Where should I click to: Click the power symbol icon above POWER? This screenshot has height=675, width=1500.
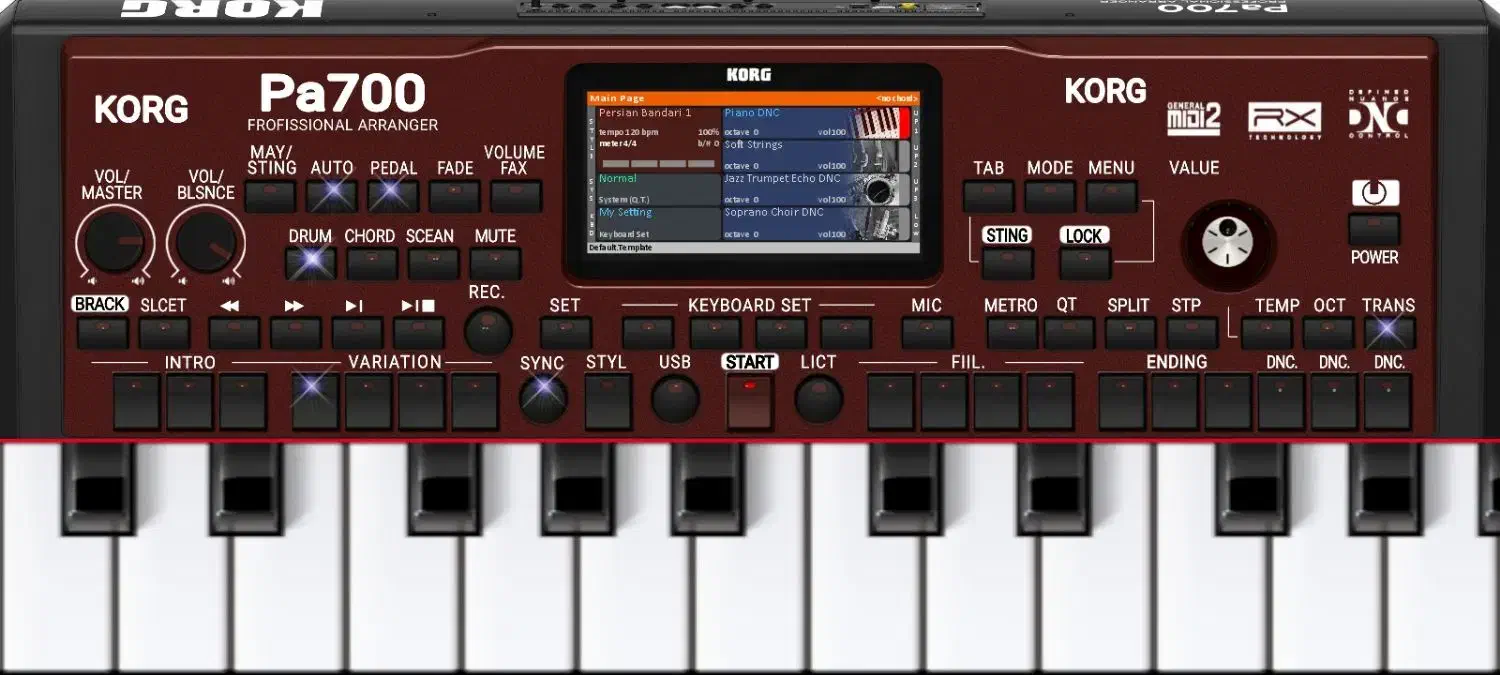click(1375, 193)
